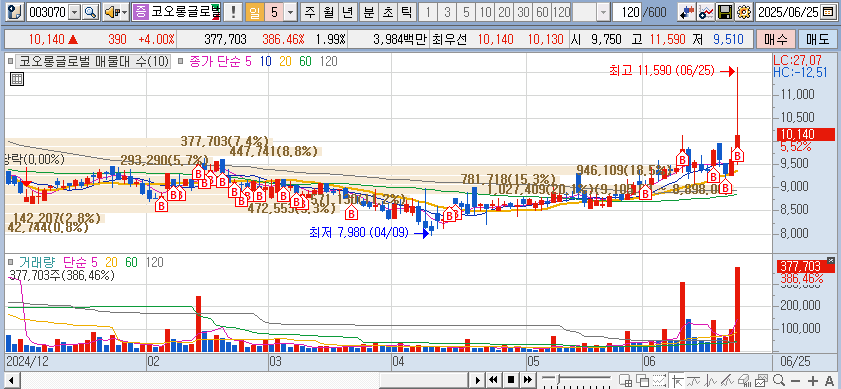Click the 매수 buy button
The height and width of the screenshot is (389, 841).
point(776,39)
